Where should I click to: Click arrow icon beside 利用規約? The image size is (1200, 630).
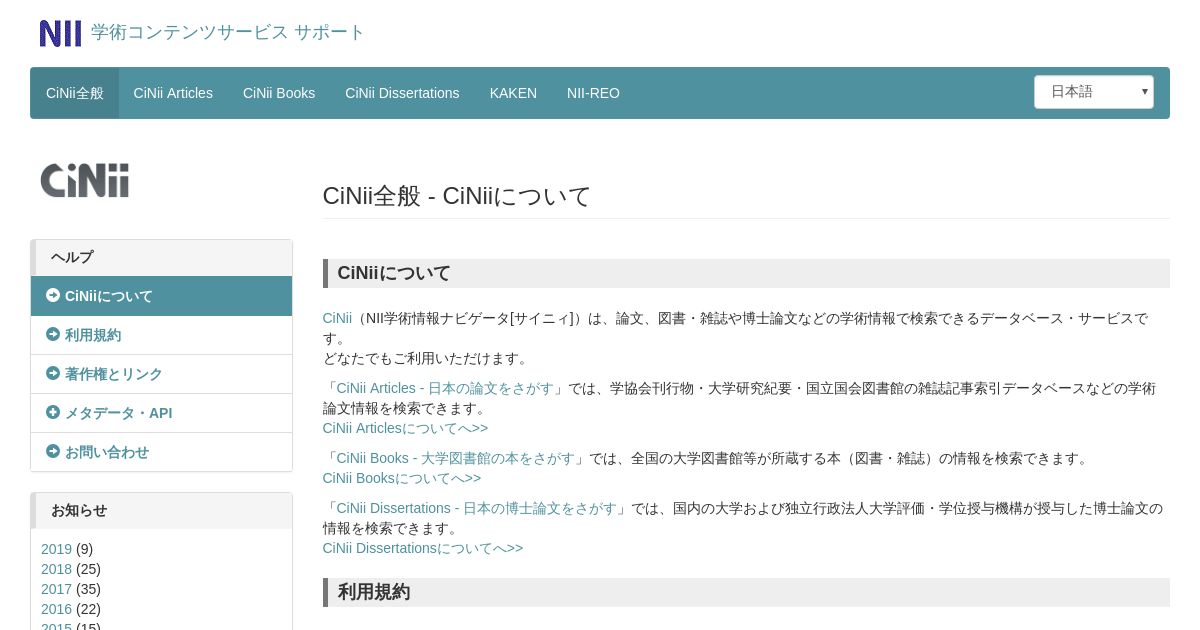53,335
